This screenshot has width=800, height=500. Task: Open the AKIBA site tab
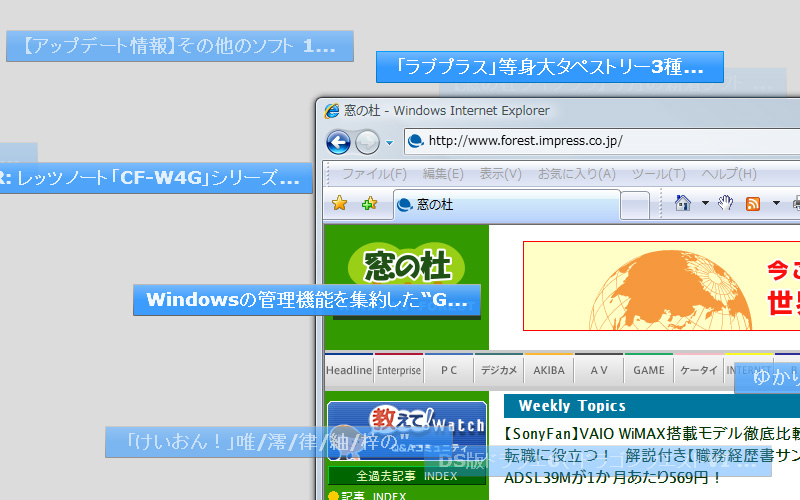coord(549,370)
